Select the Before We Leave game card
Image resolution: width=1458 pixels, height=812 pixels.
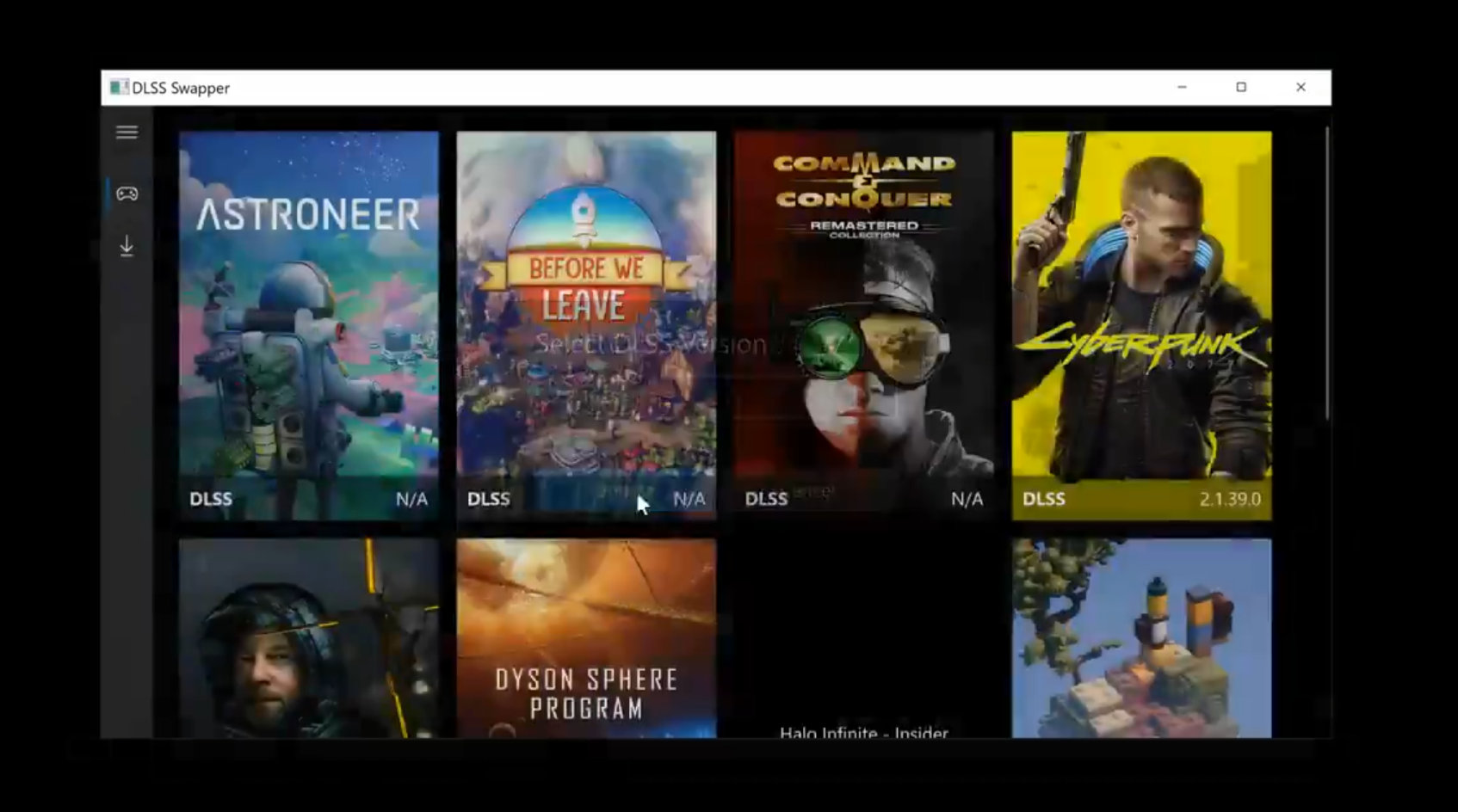click(x=586, y=326)
